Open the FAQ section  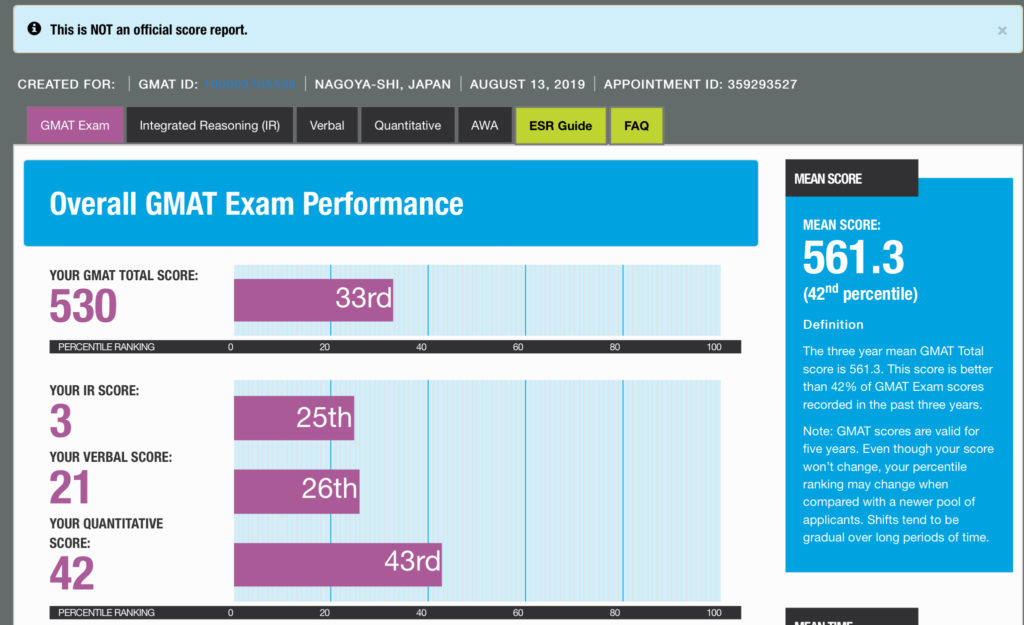point(637,125)
